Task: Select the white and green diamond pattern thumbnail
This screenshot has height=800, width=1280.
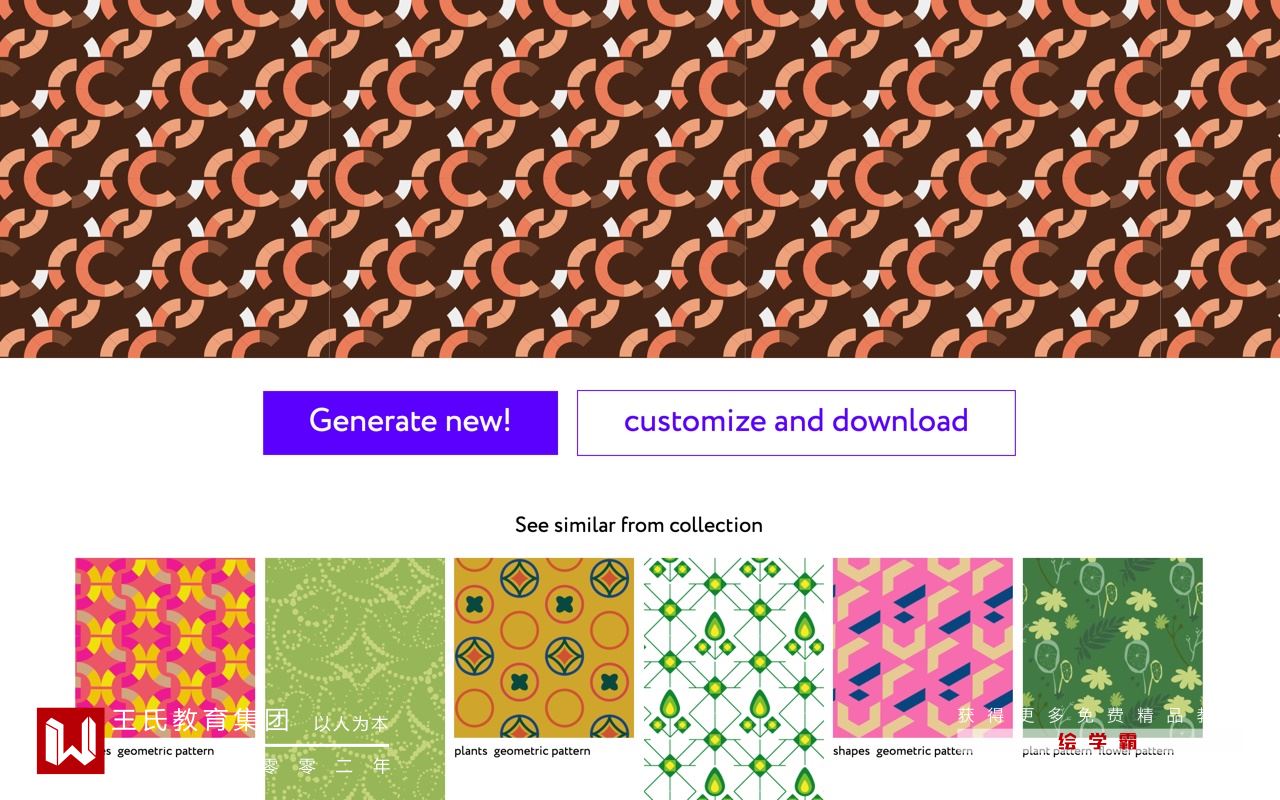Action: (734, 679)
